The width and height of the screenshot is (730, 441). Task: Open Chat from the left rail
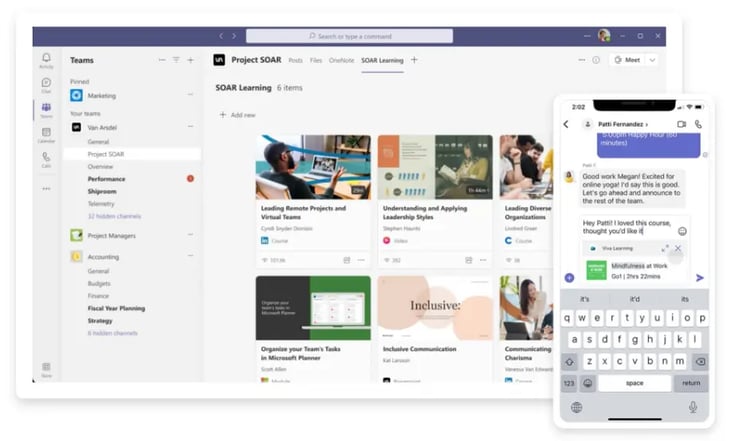tap(46, 84)
